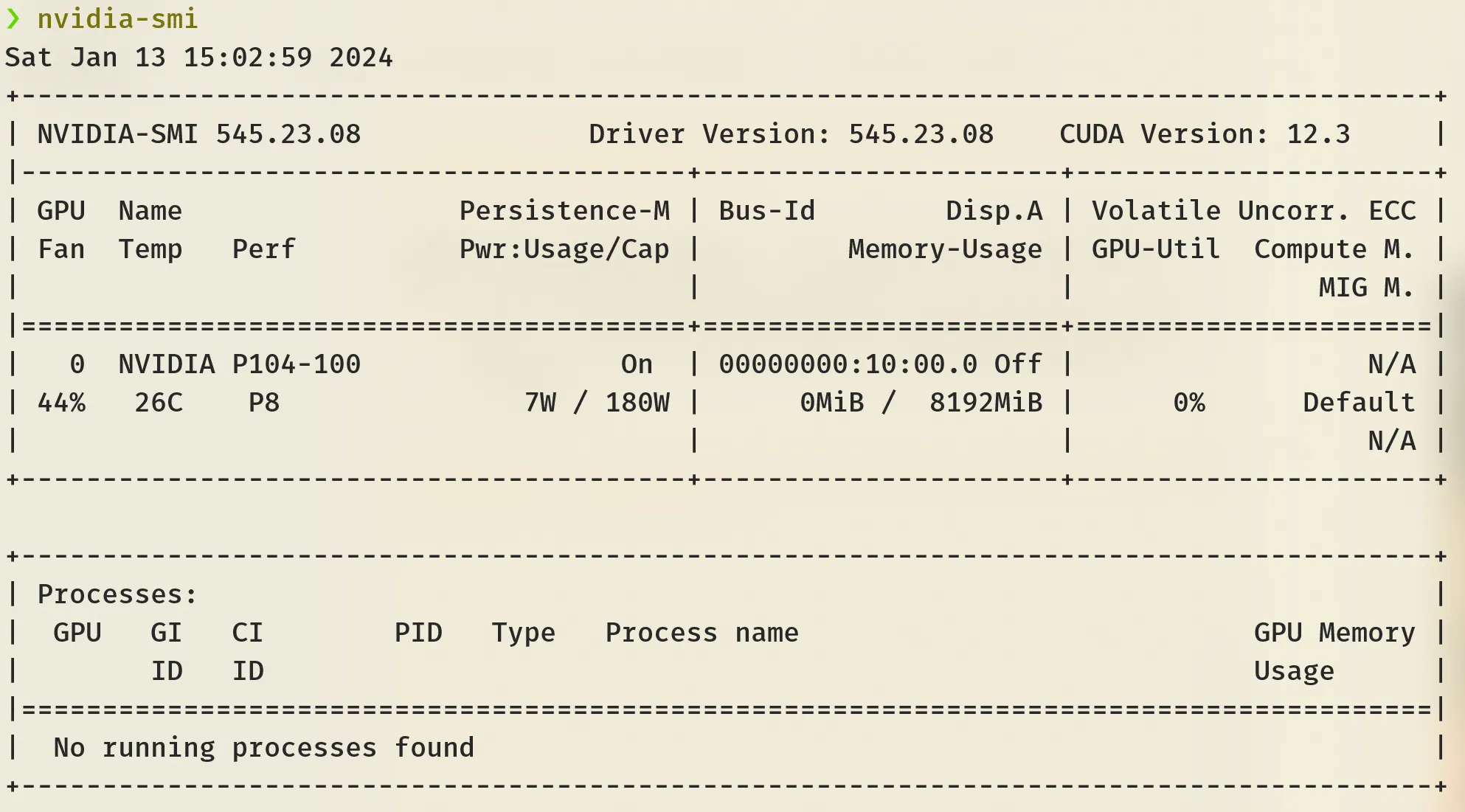
Task: Click the date line Sat Jan 13
Action: pyautogui.click(x=198, y=58)
